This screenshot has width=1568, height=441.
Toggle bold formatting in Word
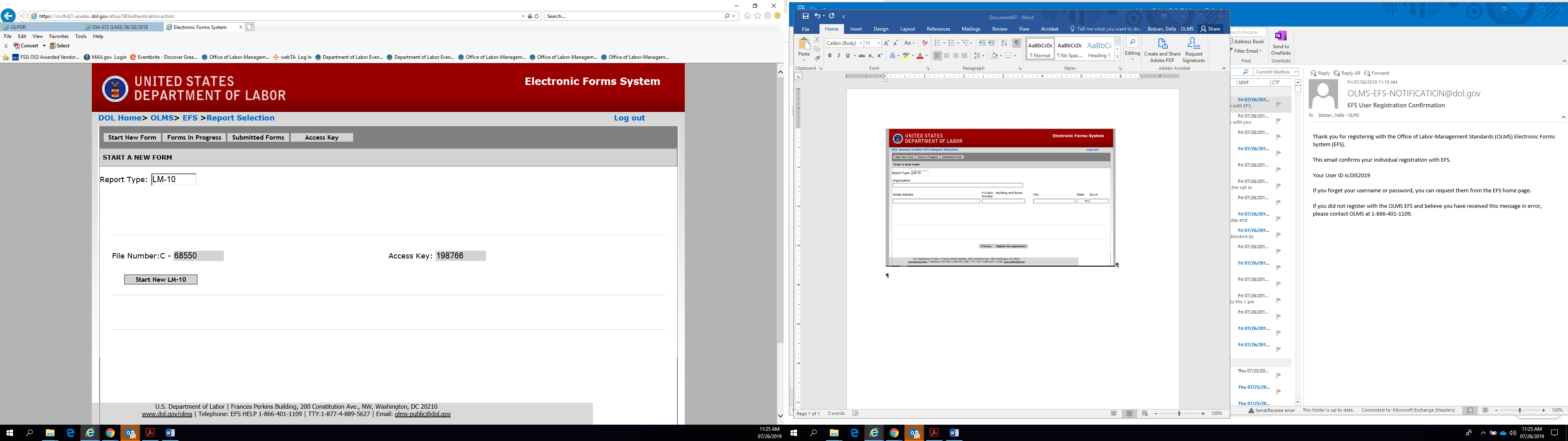coord(830,56)
